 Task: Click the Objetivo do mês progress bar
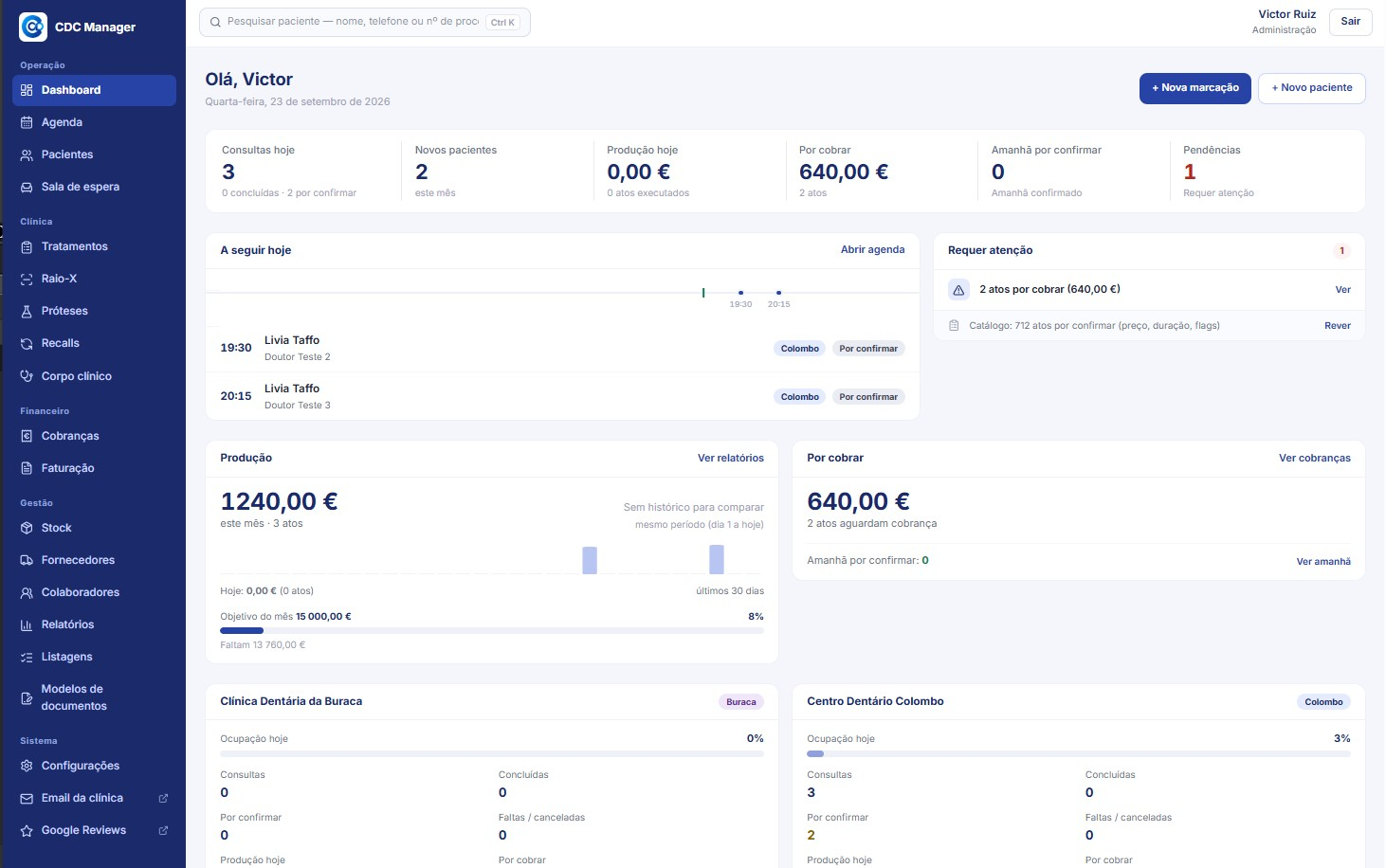492,630
